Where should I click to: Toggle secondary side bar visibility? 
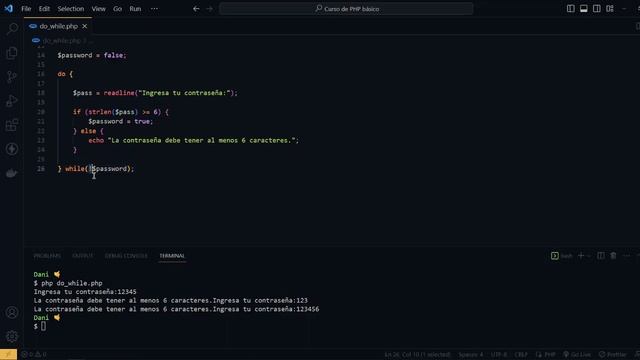597,9
